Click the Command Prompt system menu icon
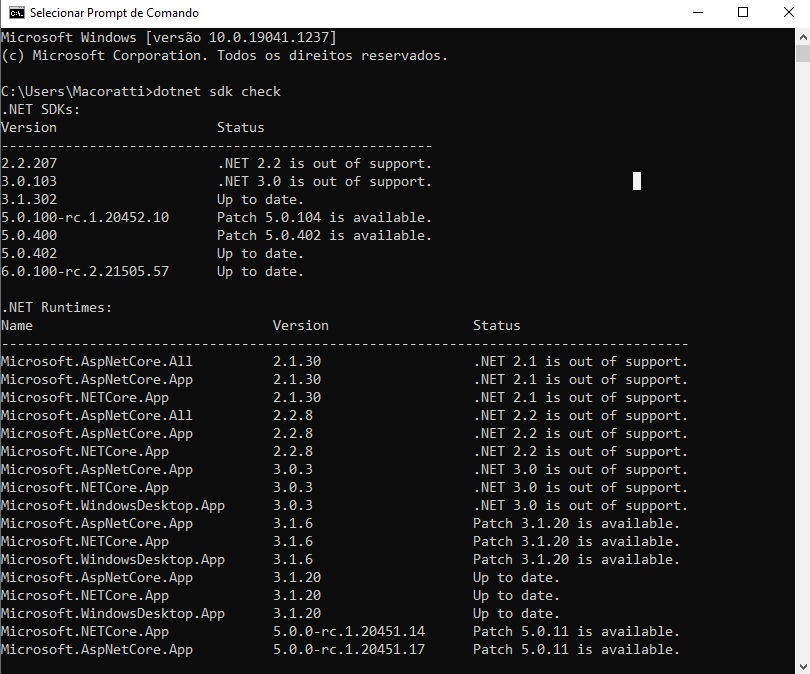Screen dimensions: 810x674 click(x=17, y=12)
